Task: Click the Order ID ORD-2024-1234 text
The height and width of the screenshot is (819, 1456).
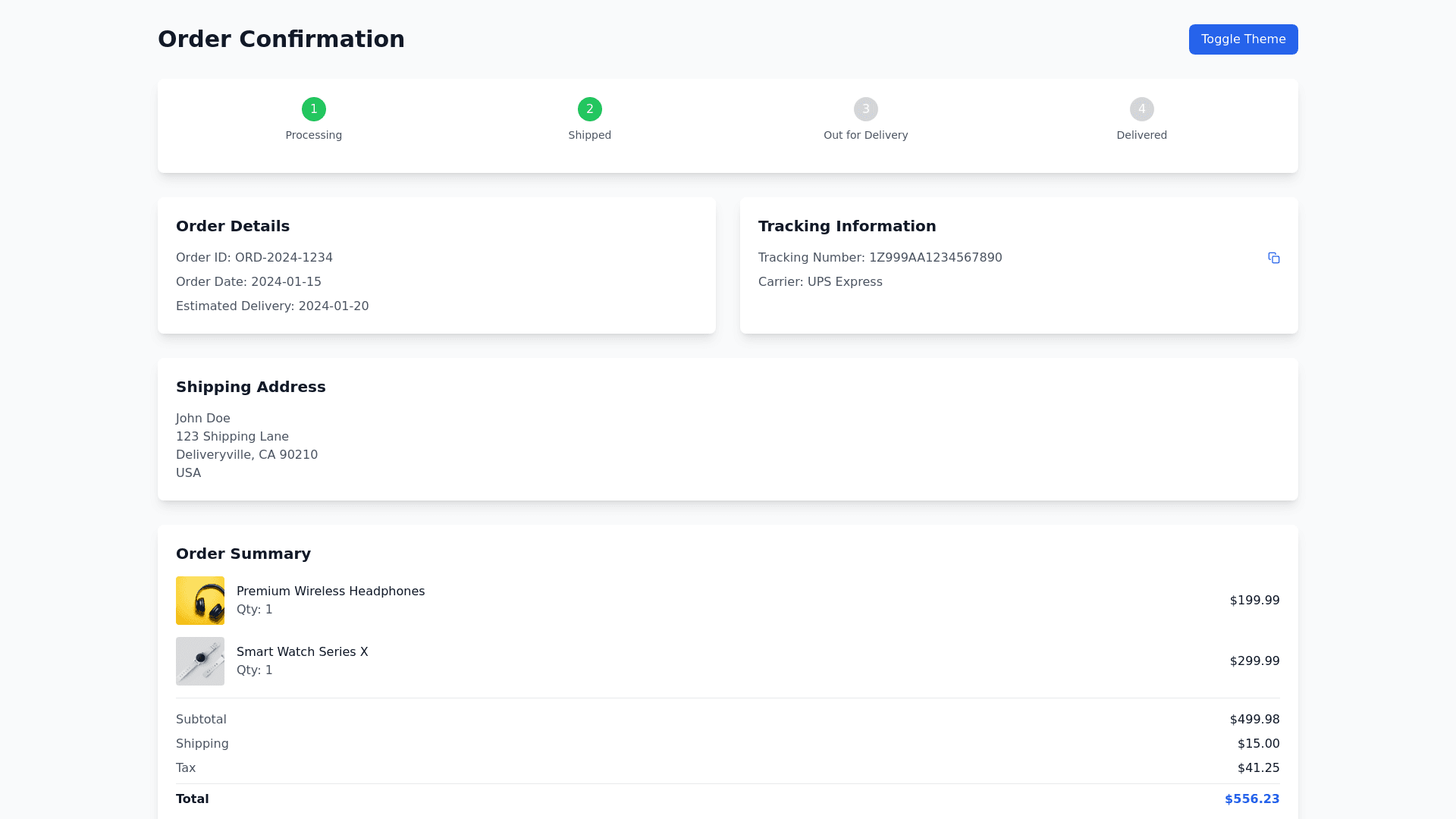Action: [x=254, y=258]
